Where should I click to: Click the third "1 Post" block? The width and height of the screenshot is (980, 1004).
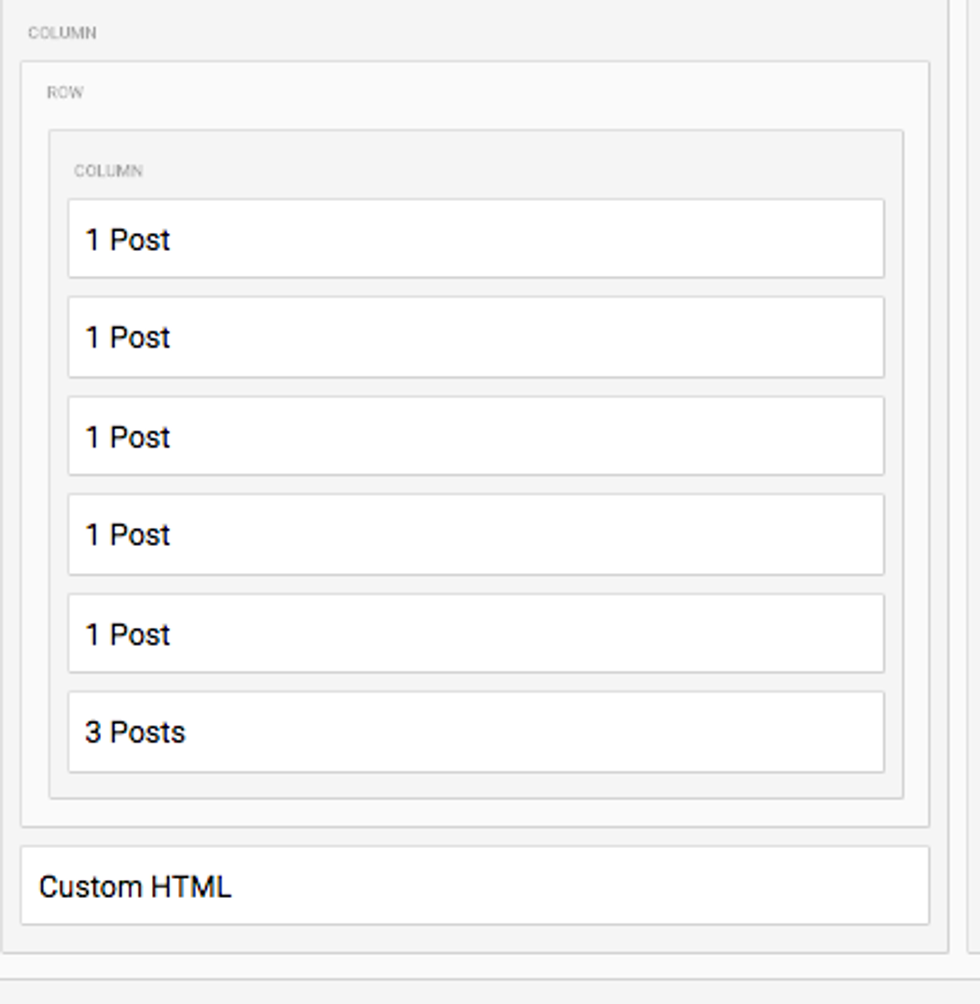[x=475, y=436]
